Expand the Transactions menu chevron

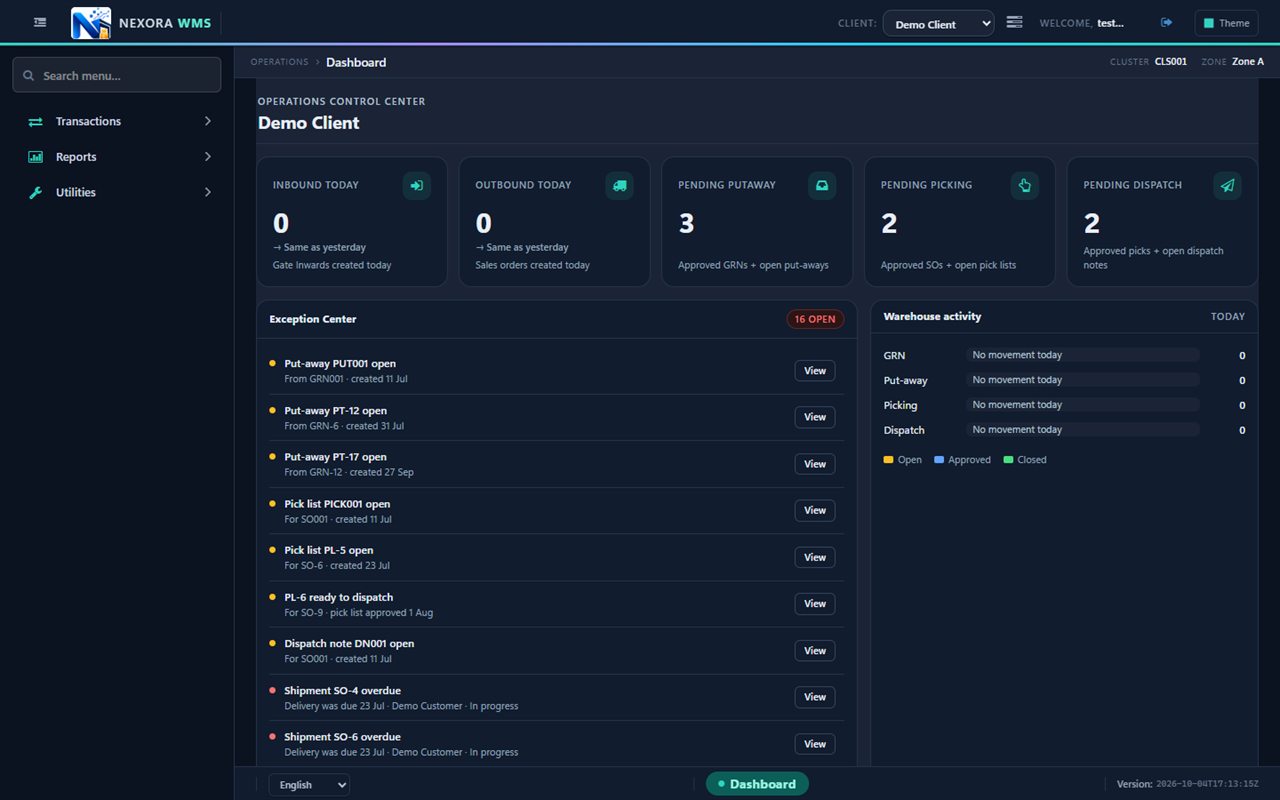tap(208, 121)
